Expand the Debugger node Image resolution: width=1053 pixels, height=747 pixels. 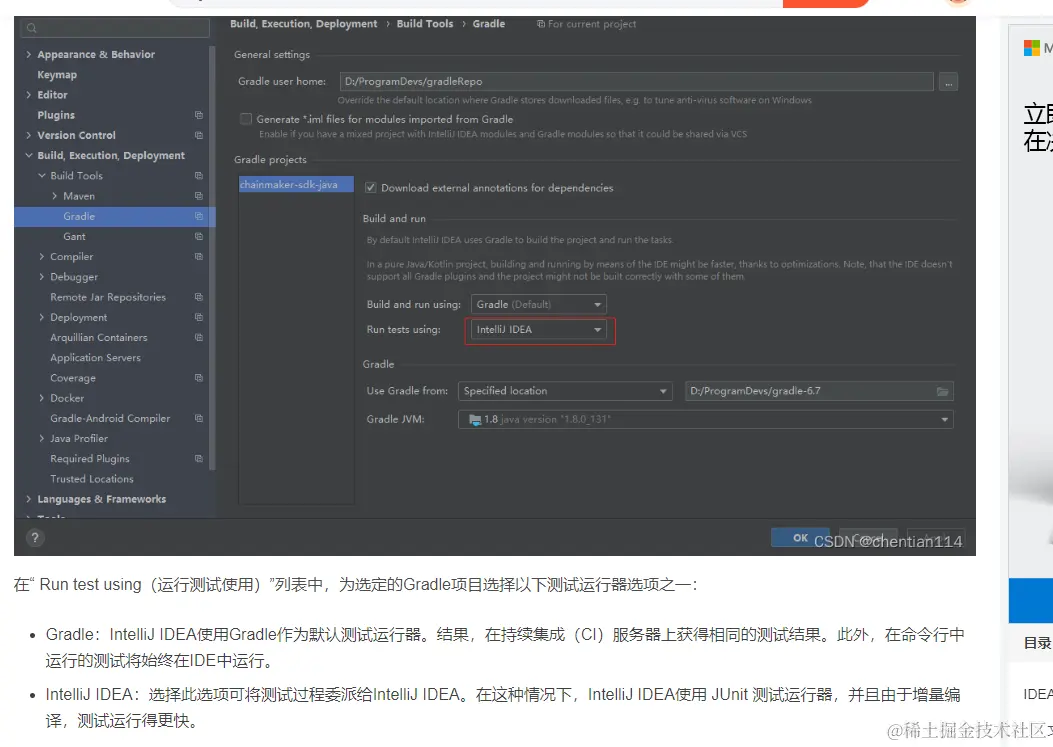[x=42, y=277]
